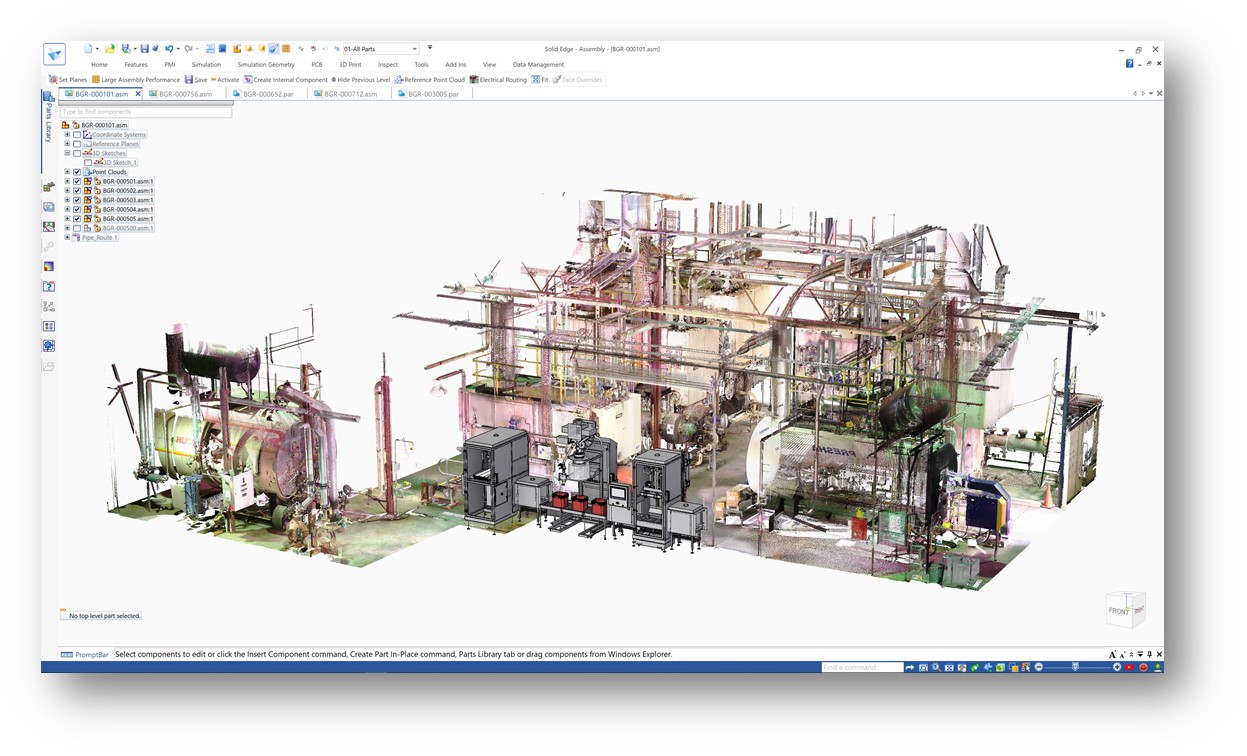The width and height of the screenshot is (1247, 756).
Task: Click the Hide Previous Level button
Action: point(361,80)
